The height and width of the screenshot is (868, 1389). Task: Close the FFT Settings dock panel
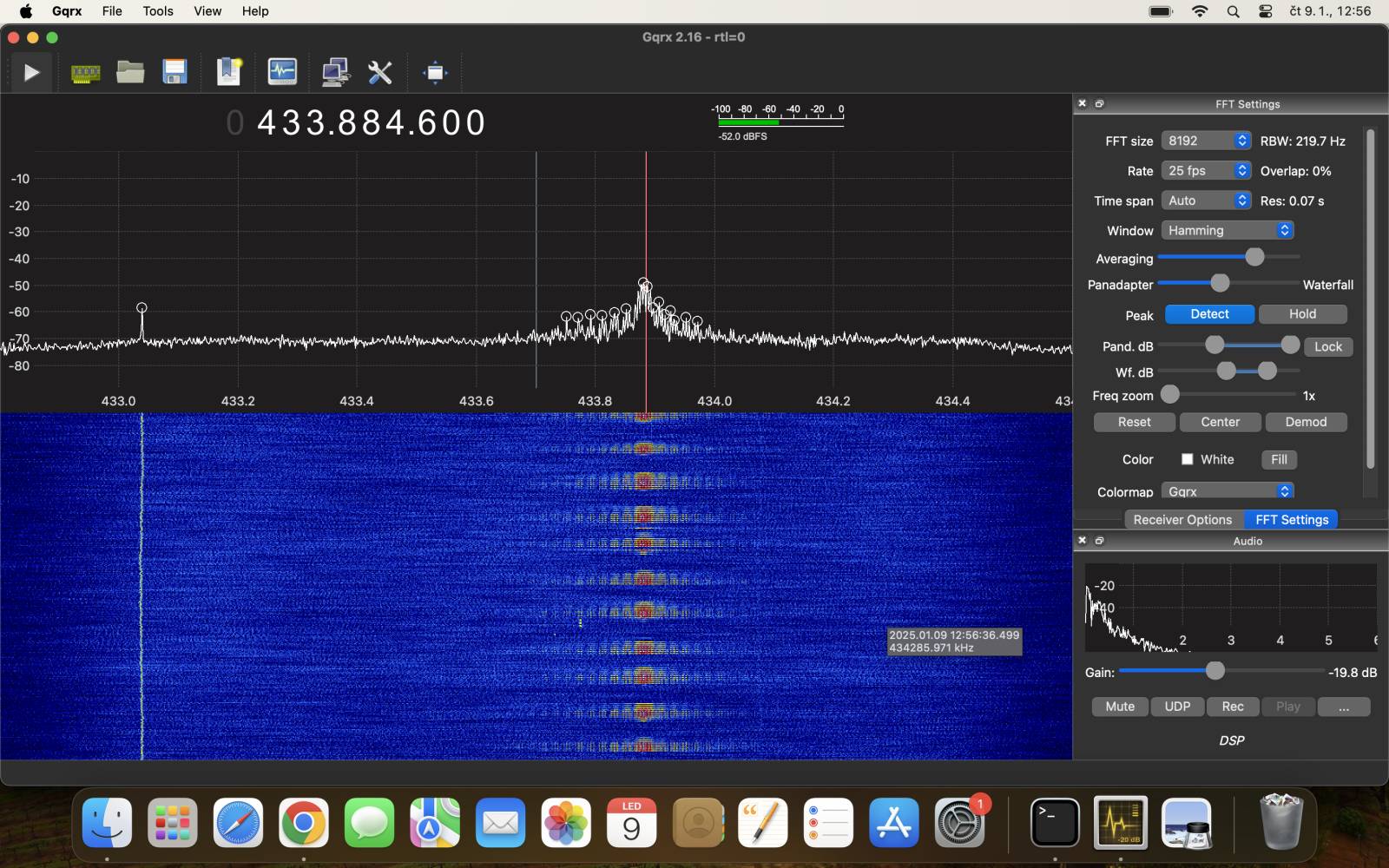1083,103
